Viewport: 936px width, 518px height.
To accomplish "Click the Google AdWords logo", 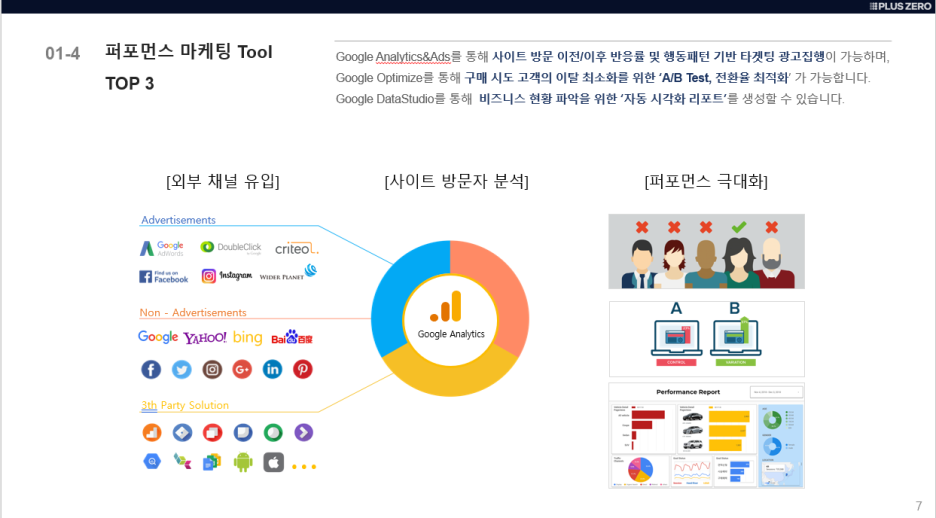I will [162, 248].
